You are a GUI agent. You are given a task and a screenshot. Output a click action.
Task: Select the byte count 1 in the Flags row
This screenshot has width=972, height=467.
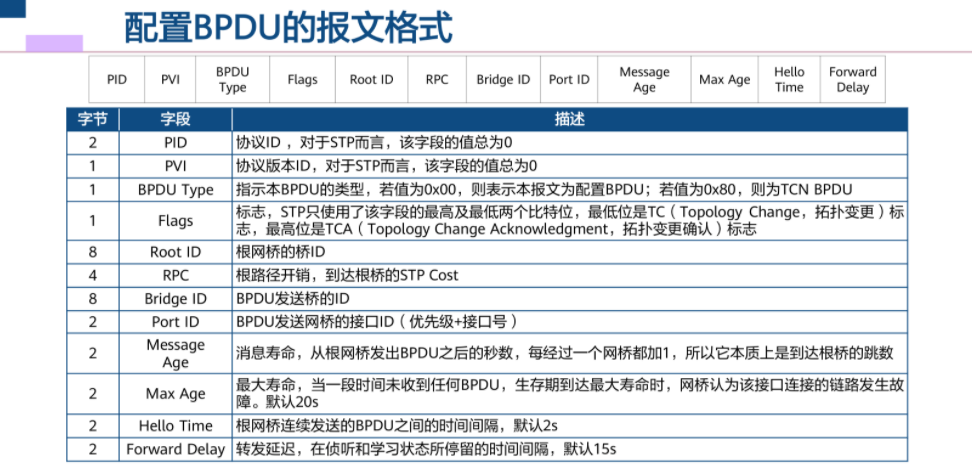coord(93,221)
